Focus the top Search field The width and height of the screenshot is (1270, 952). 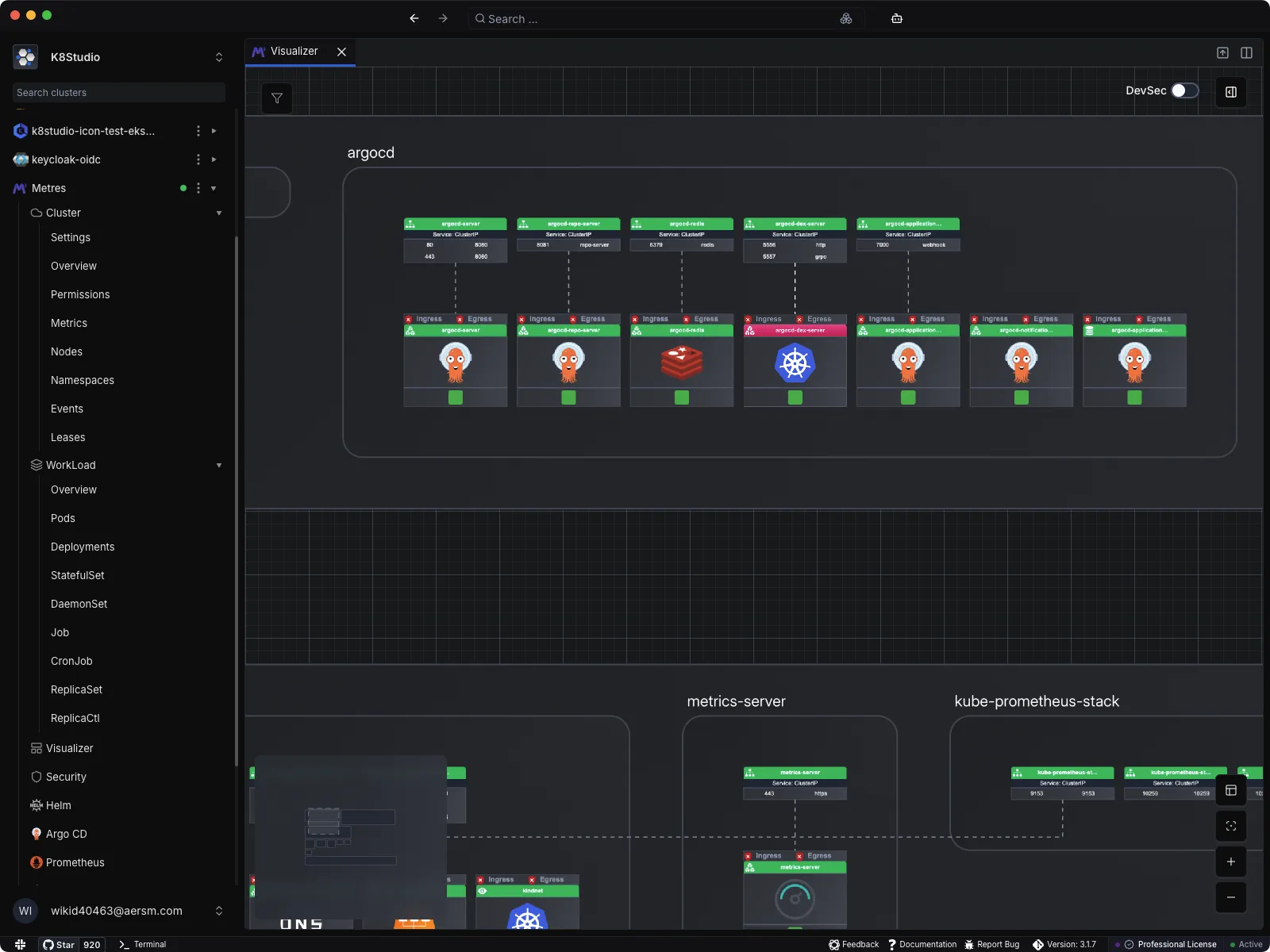[665, 18]
